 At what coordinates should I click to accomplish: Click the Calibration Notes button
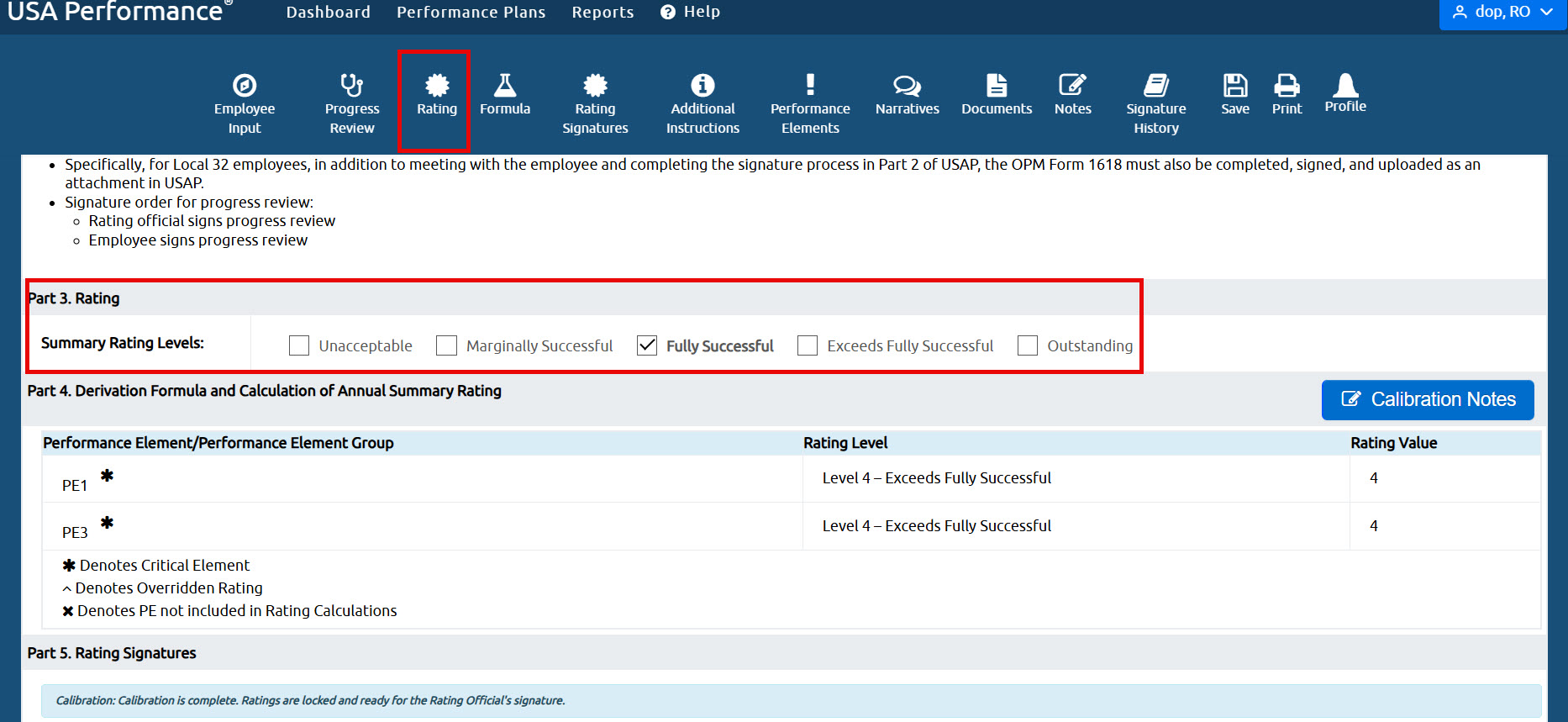[x=1428, y=400]
